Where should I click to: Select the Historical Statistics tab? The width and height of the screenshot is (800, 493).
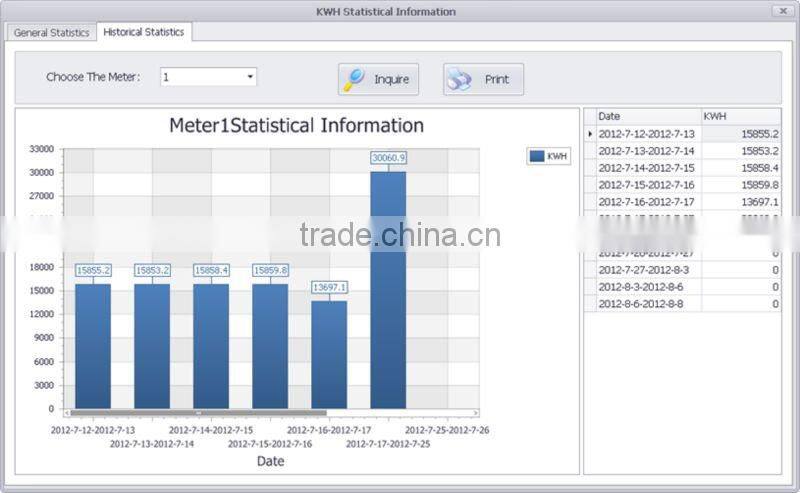click(x=143, y=32)
